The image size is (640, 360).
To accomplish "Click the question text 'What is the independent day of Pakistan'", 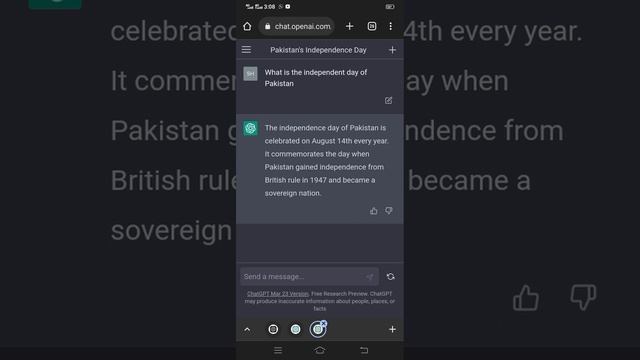I will [x=316, y=78].
